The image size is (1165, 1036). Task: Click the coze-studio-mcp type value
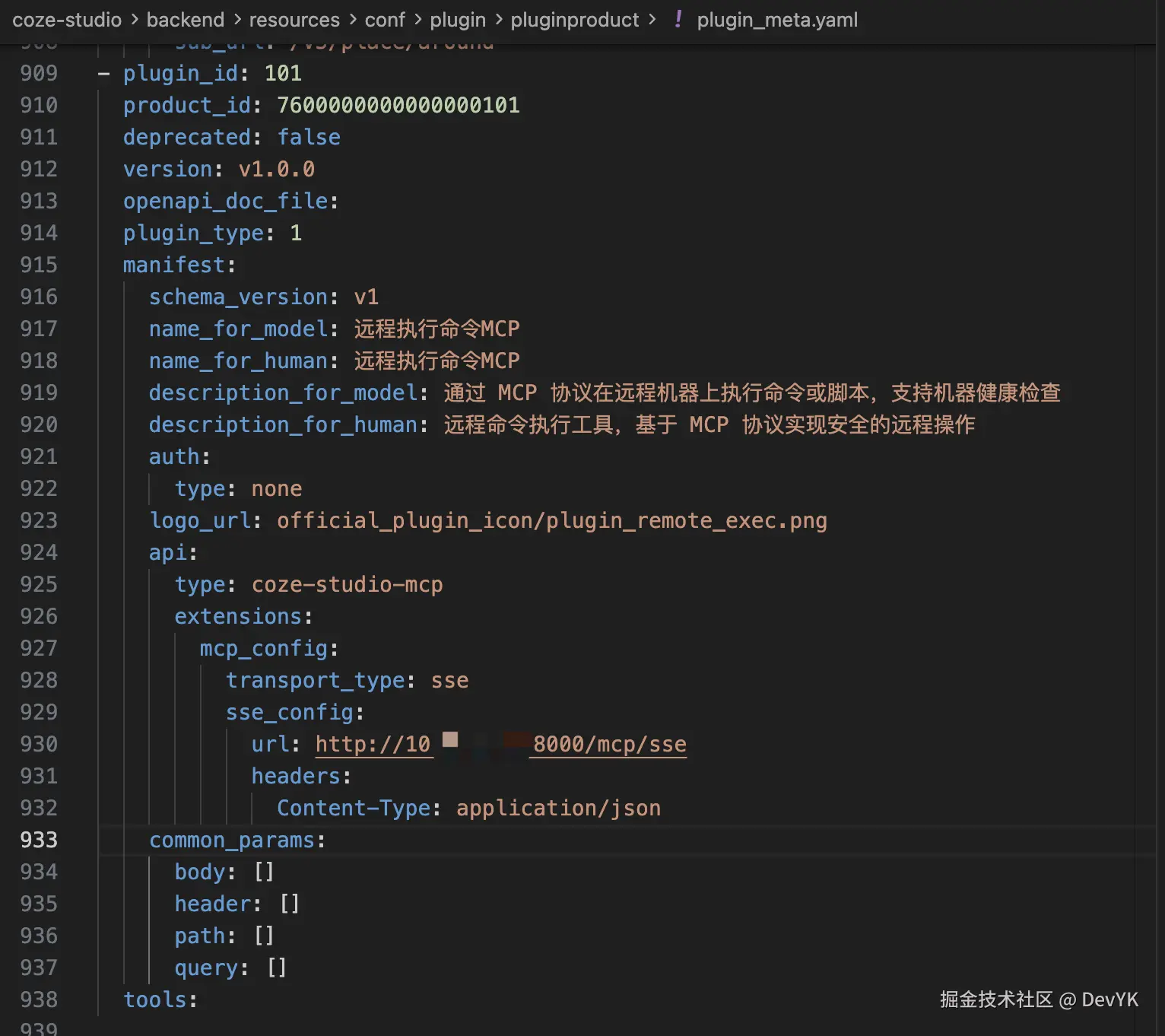pyautogui.click(x=348, y=584)
